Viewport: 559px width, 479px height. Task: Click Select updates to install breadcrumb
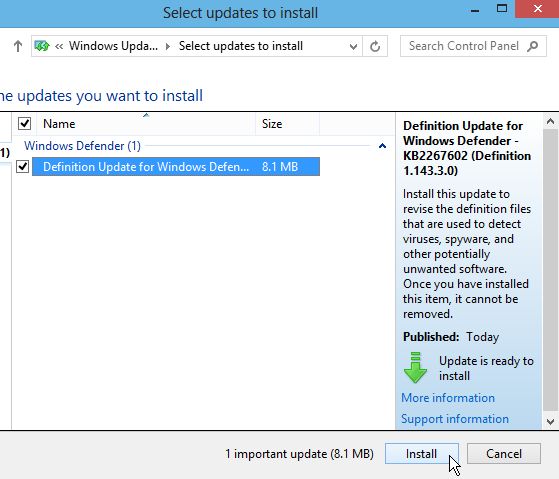(241, 46)
